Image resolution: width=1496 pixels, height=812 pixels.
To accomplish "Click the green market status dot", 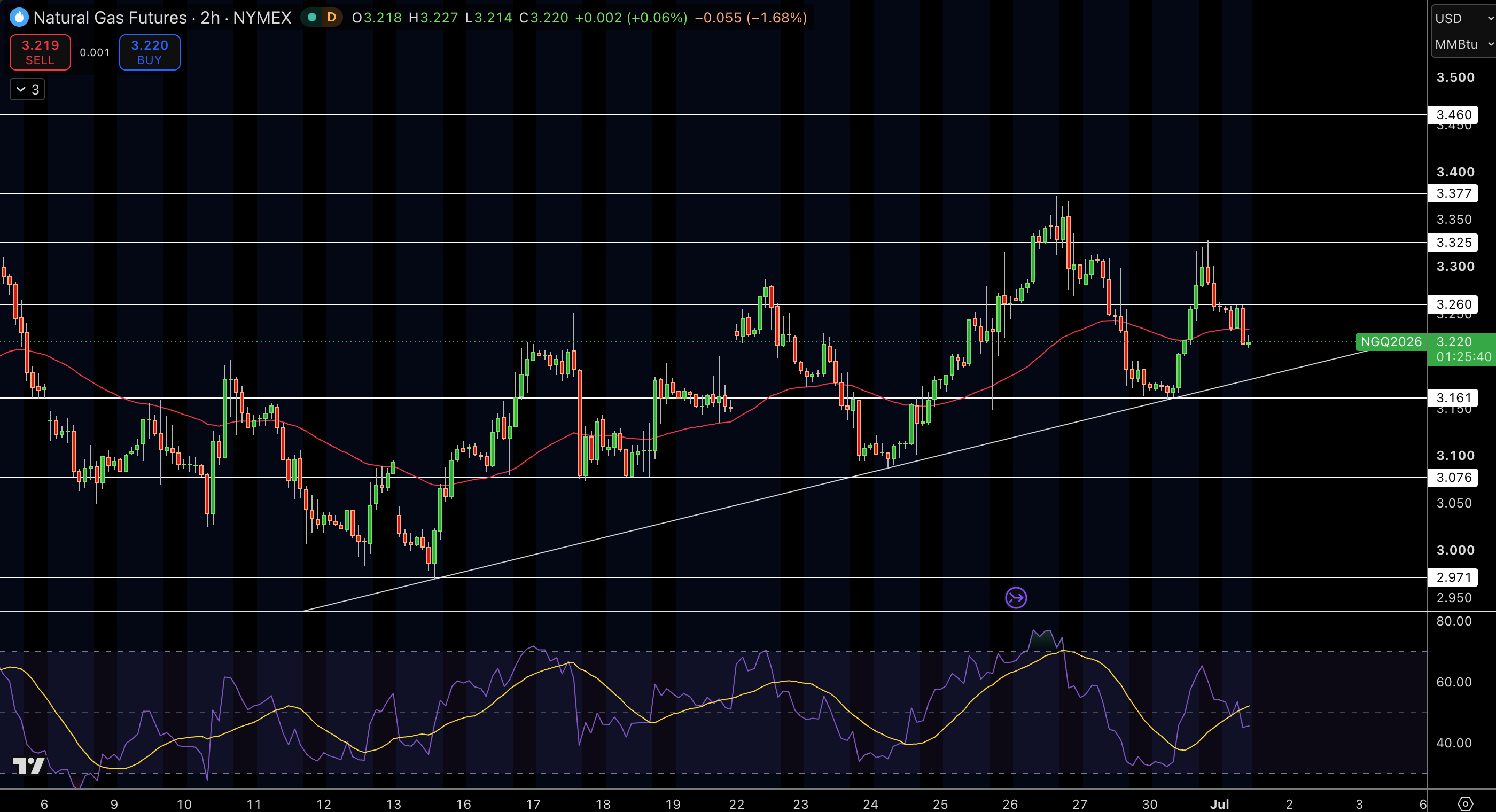I will pyautogui.click(x=312, y=18).
